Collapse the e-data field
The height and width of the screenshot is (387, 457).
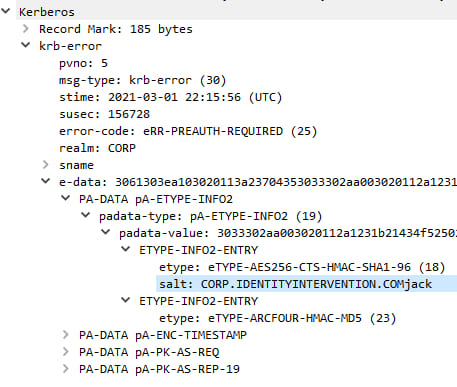tap(45, 181)
